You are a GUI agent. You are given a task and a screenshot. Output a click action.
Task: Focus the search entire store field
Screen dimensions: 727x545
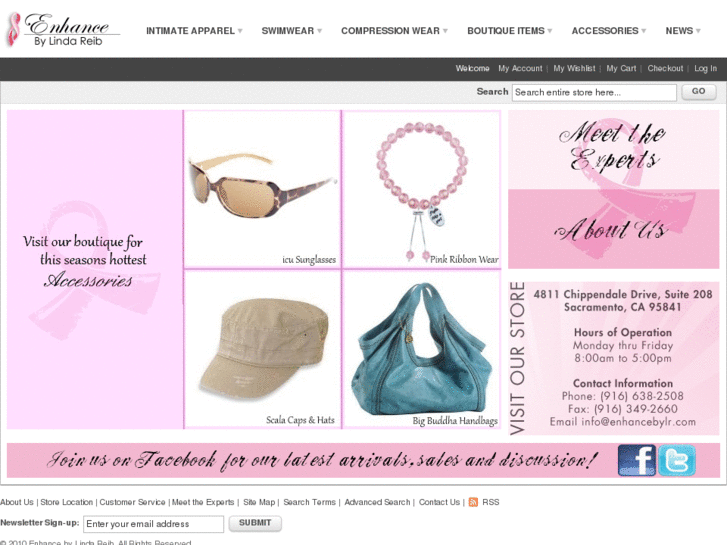pyautogui.click(x=594, y=92)
